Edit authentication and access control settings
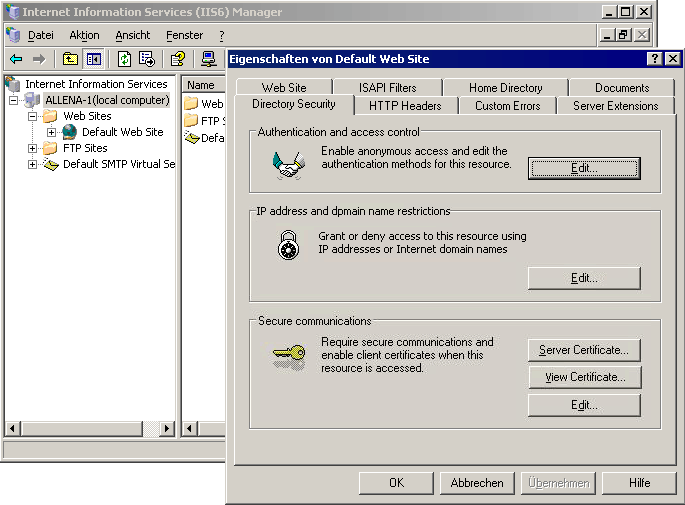This screenshot has width=685, height=505. (x=584, y=168)
